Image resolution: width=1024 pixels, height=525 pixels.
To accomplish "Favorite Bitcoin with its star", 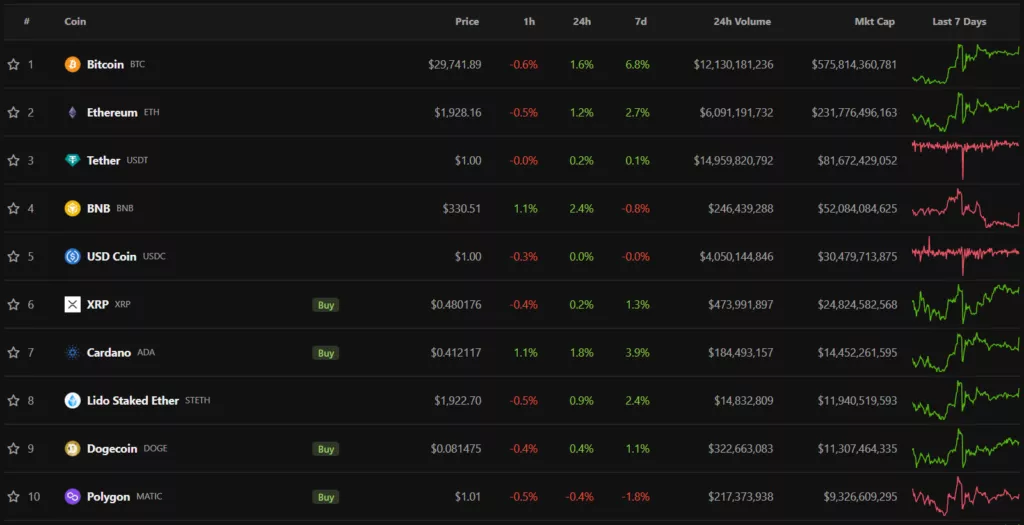I will coord(13,64).
